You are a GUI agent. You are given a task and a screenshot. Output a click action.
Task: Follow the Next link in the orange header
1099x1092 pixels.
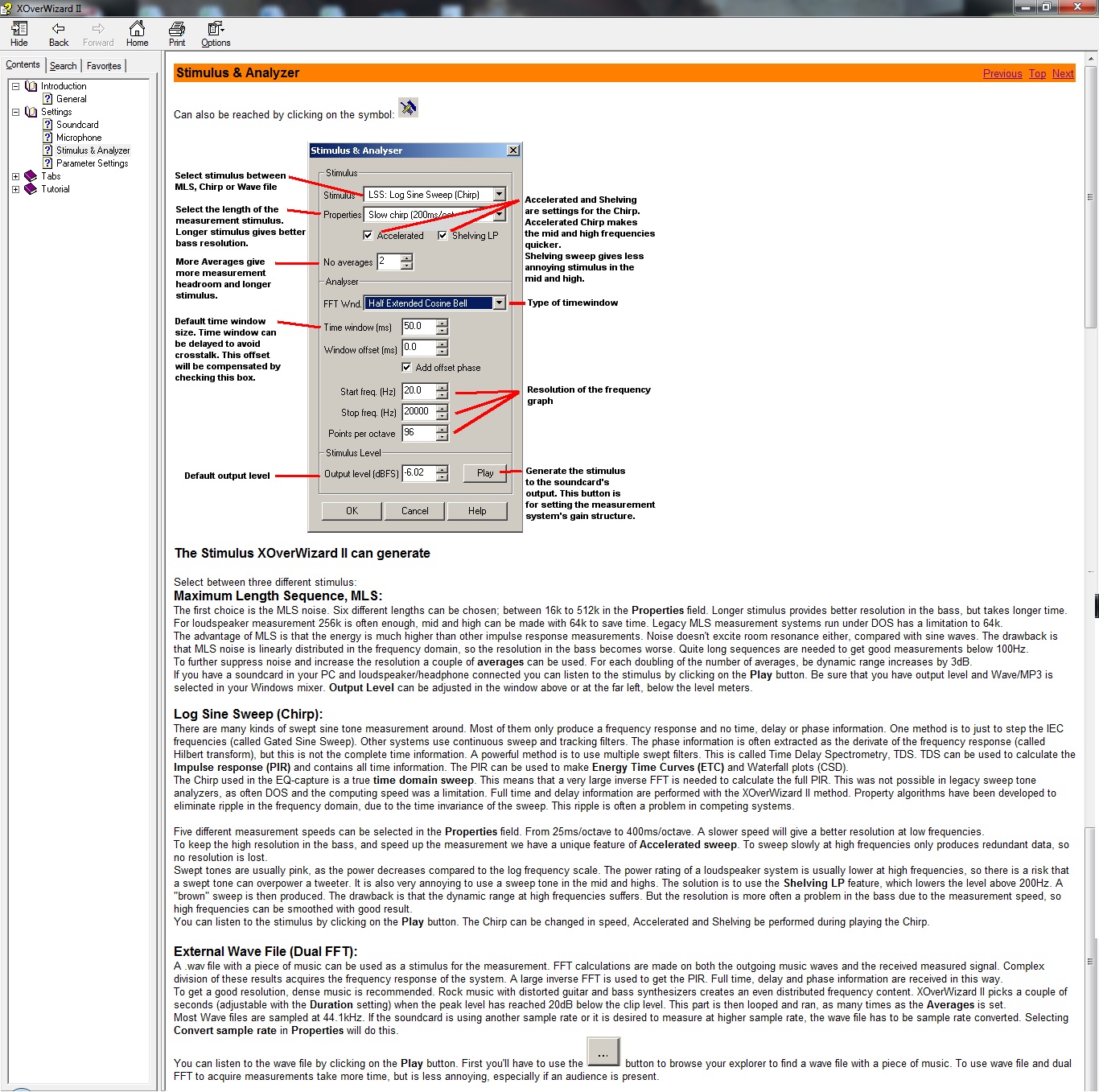coord(1063,73)
